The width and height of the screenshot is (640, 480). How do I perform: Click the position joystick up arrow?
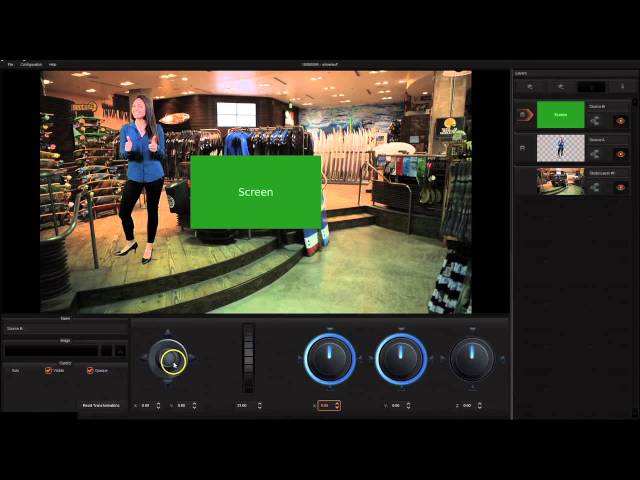pyautogui.click(x=168, y=332)
